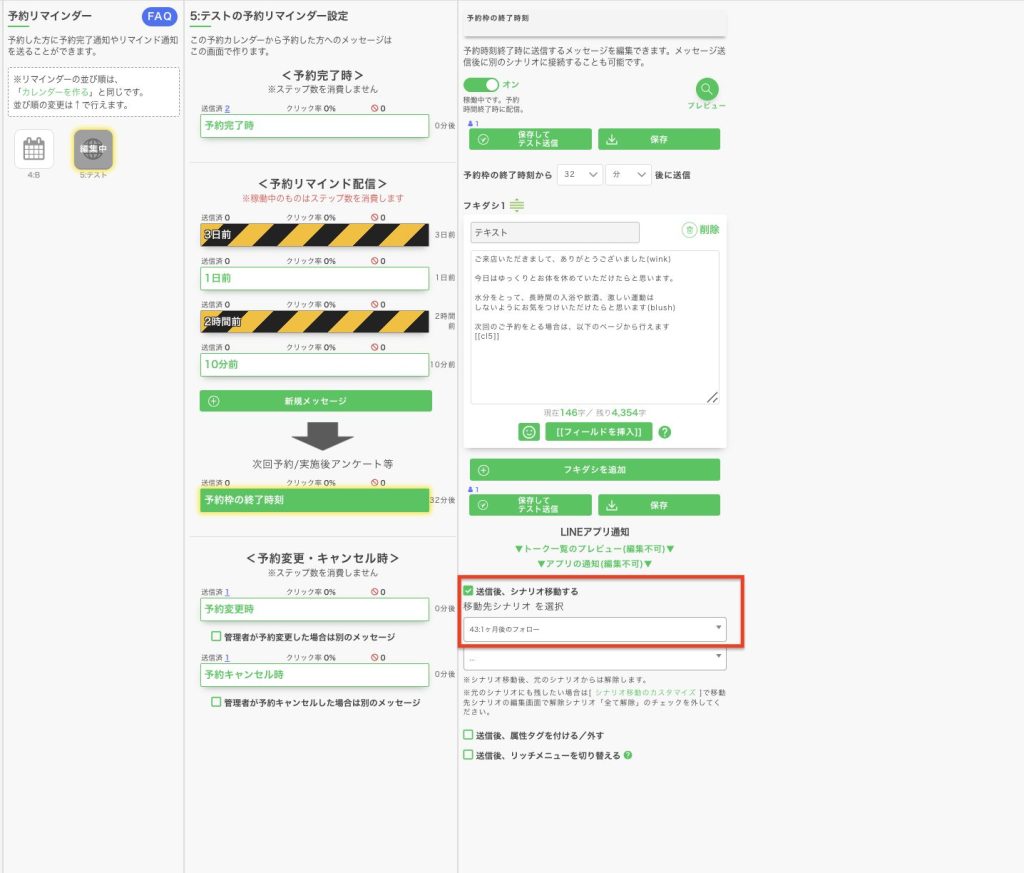This screenshot has width=1024, height=873.
Task: Check 送信後、属性タグを付ける／外す
Action: [x=469, y=735]
